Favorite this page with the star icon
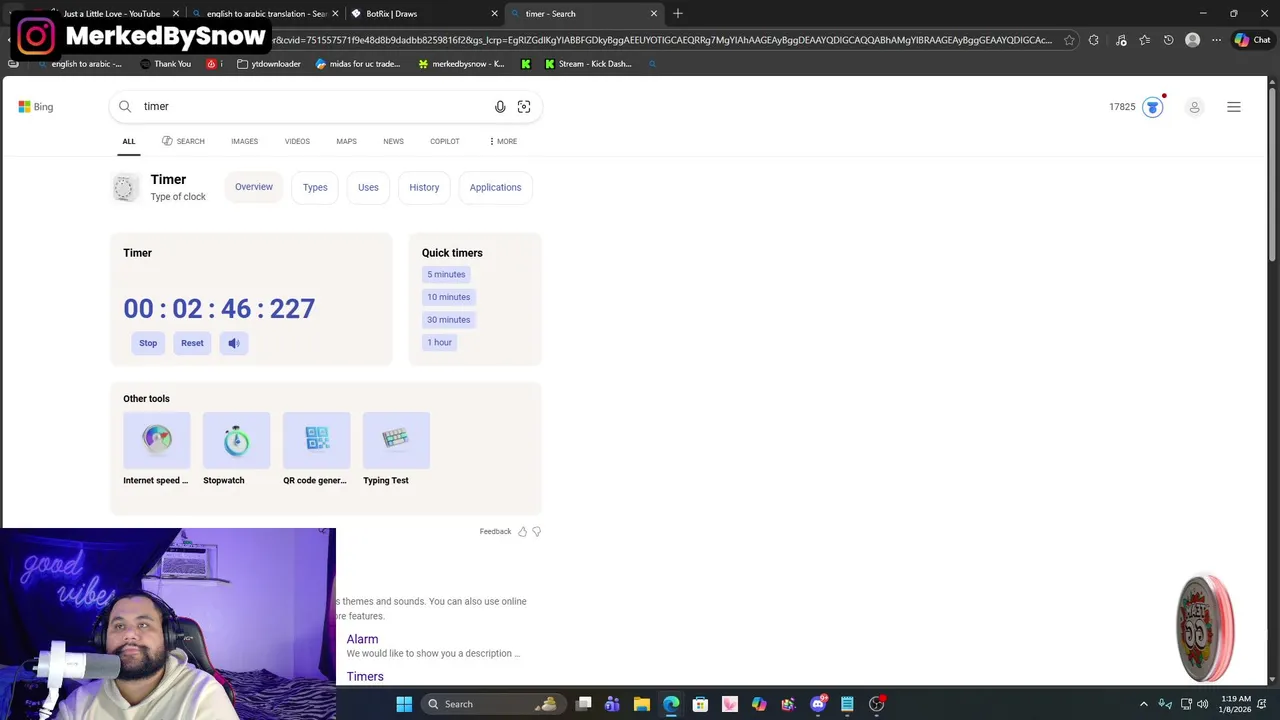Screen dimensions: 1280x720 coord(1069,40)
